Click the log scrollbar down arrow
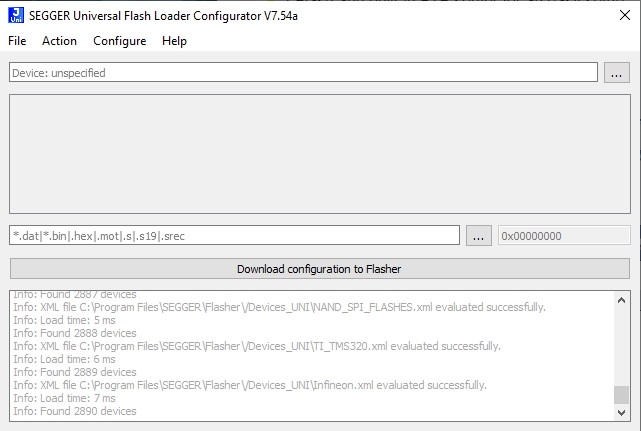Image resolution: width=641 pixels, height=431 pixels. (x=621, y=412)
